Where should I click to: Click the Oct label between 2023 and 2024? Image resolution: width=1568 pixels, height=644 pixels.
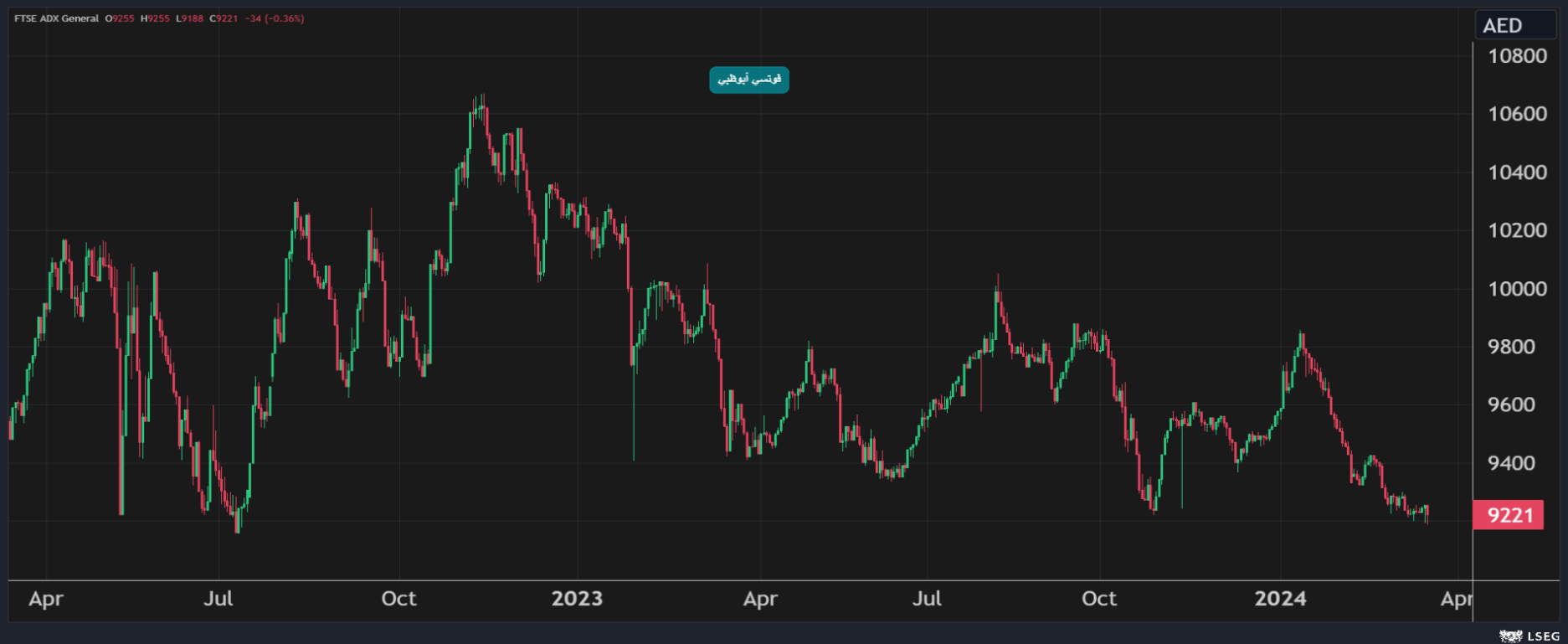[1098, 599]
